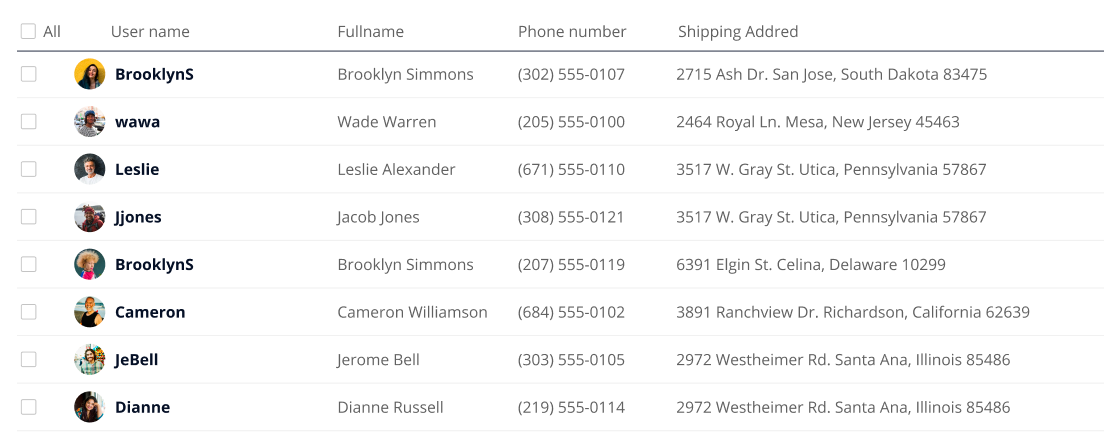1104x441 pixels.
Task: Click Dianne's profile avatar
Action: (x=90, y=407)
